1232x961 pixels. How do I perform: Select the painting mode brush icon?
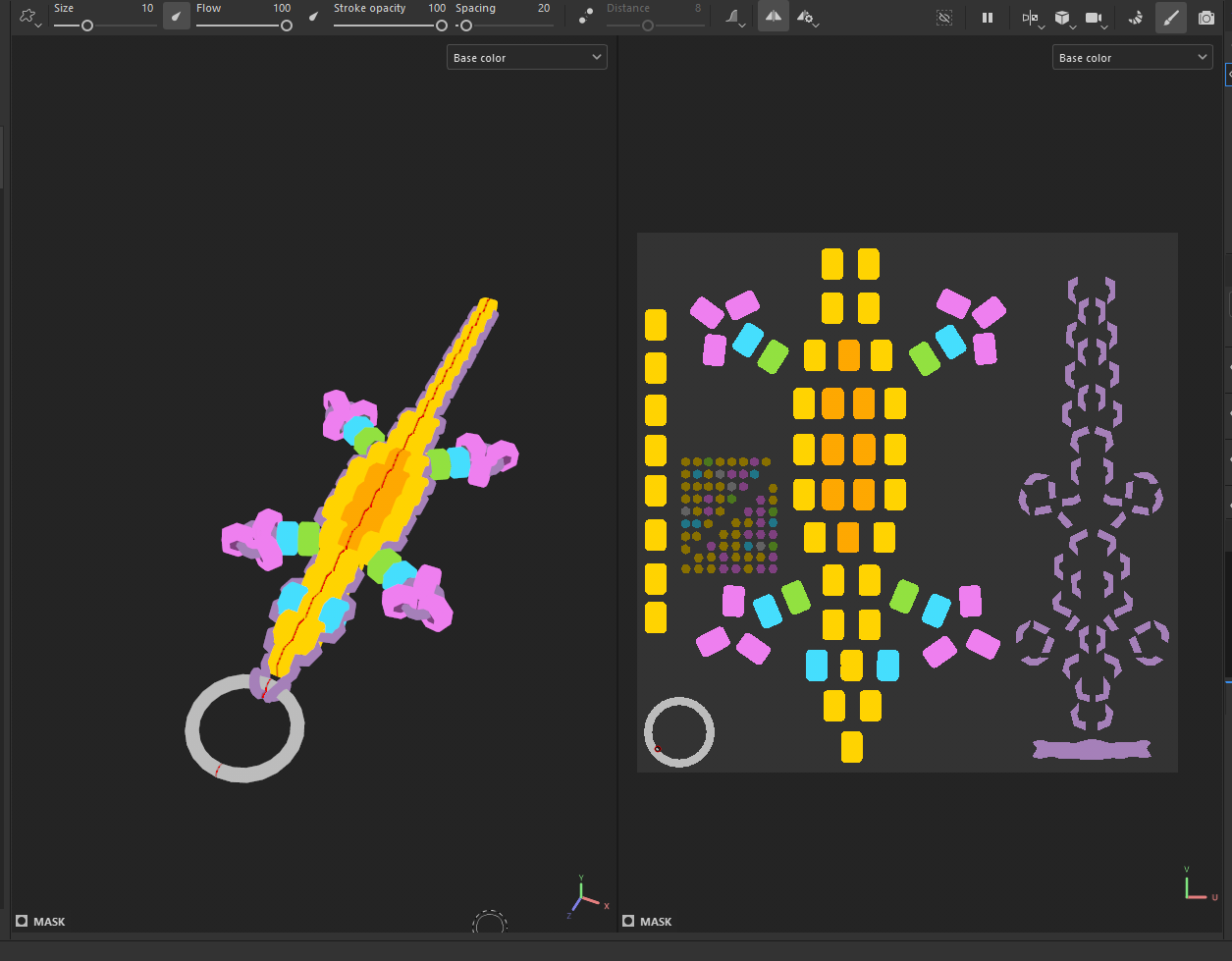tap(1170, 17)
